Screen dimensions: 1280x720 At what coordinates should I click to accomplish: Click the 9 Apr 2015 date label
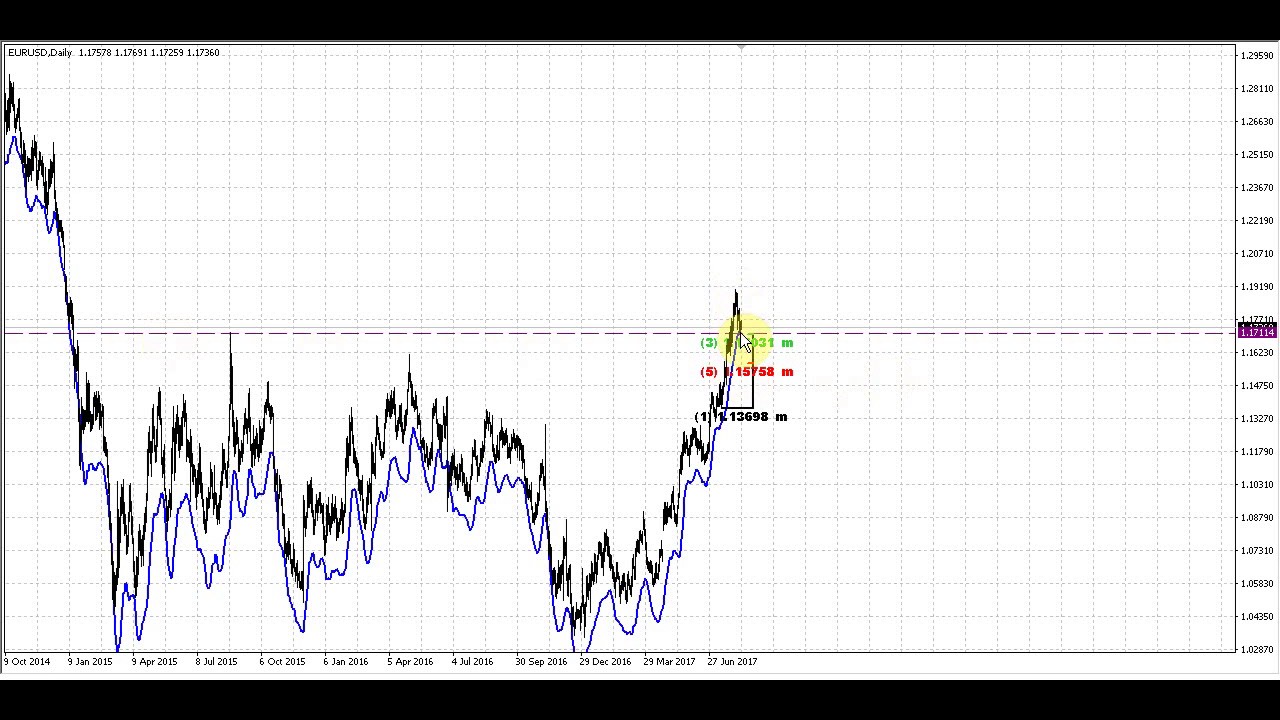coord(154,662)
